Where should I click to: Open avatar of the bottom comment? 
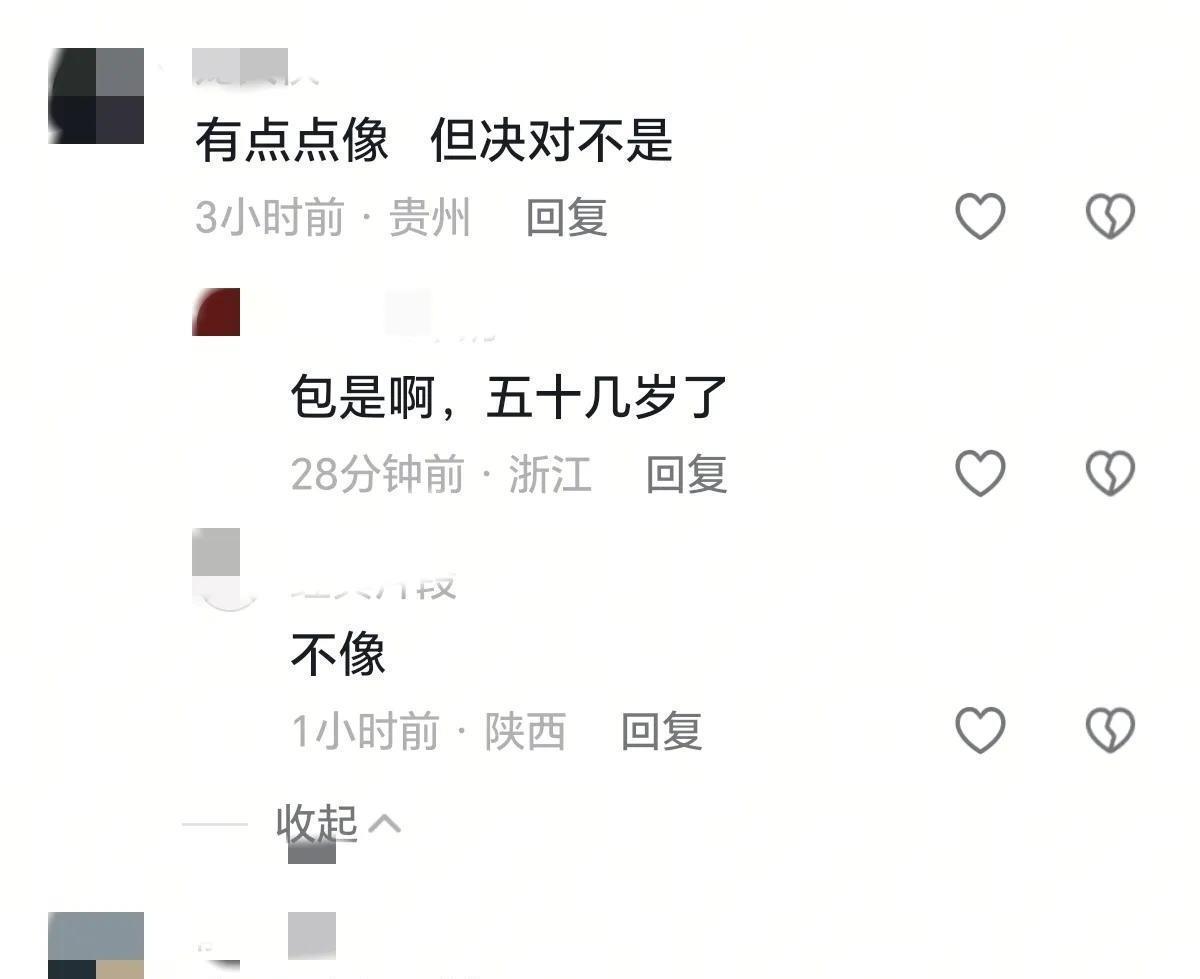click(x=96, y=945)
